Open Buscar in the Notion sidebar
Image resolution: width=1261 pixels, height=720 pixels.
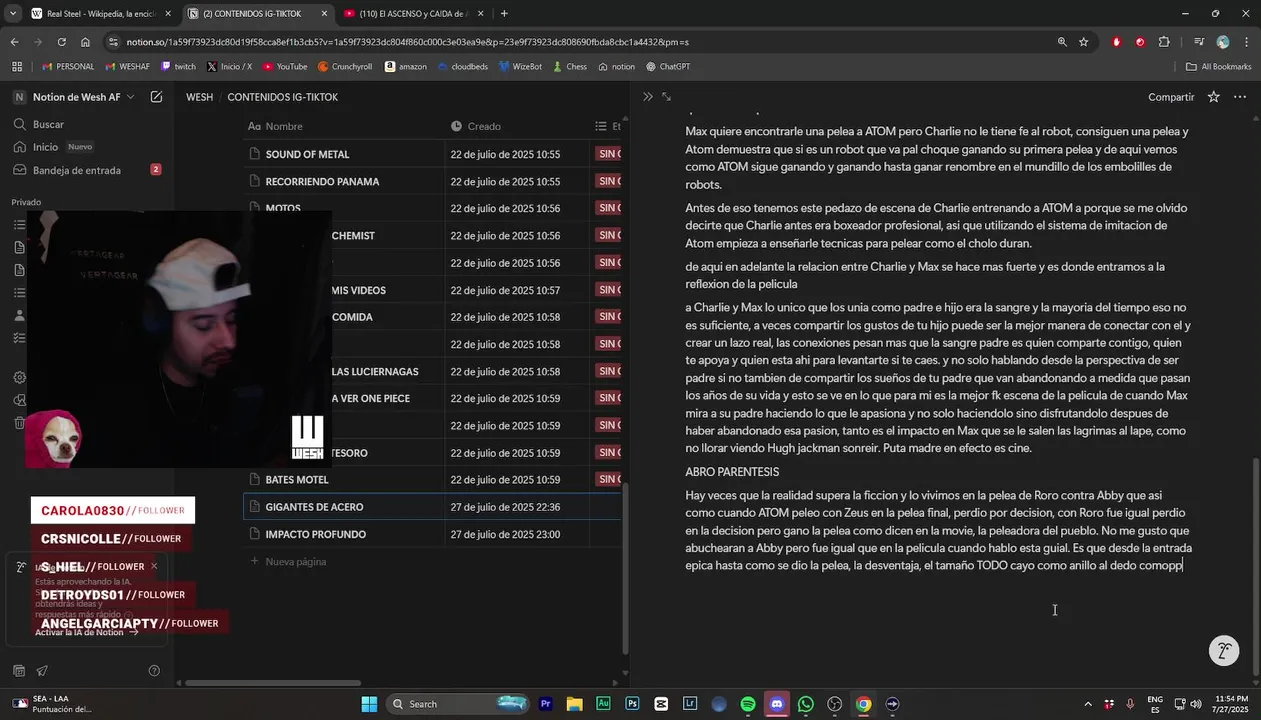87,124
